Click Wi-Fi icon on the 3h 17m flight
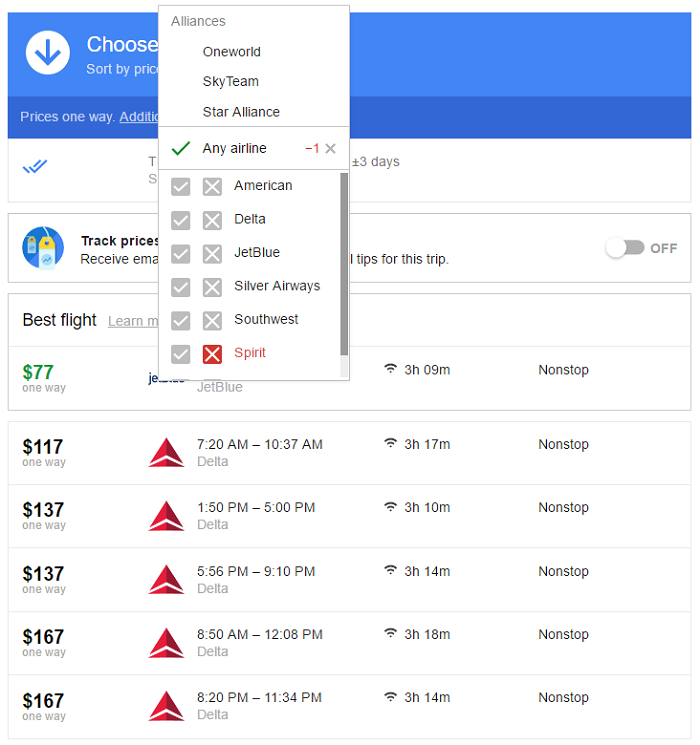This screenshot has height=745, width=700. [x=390, y=443]
